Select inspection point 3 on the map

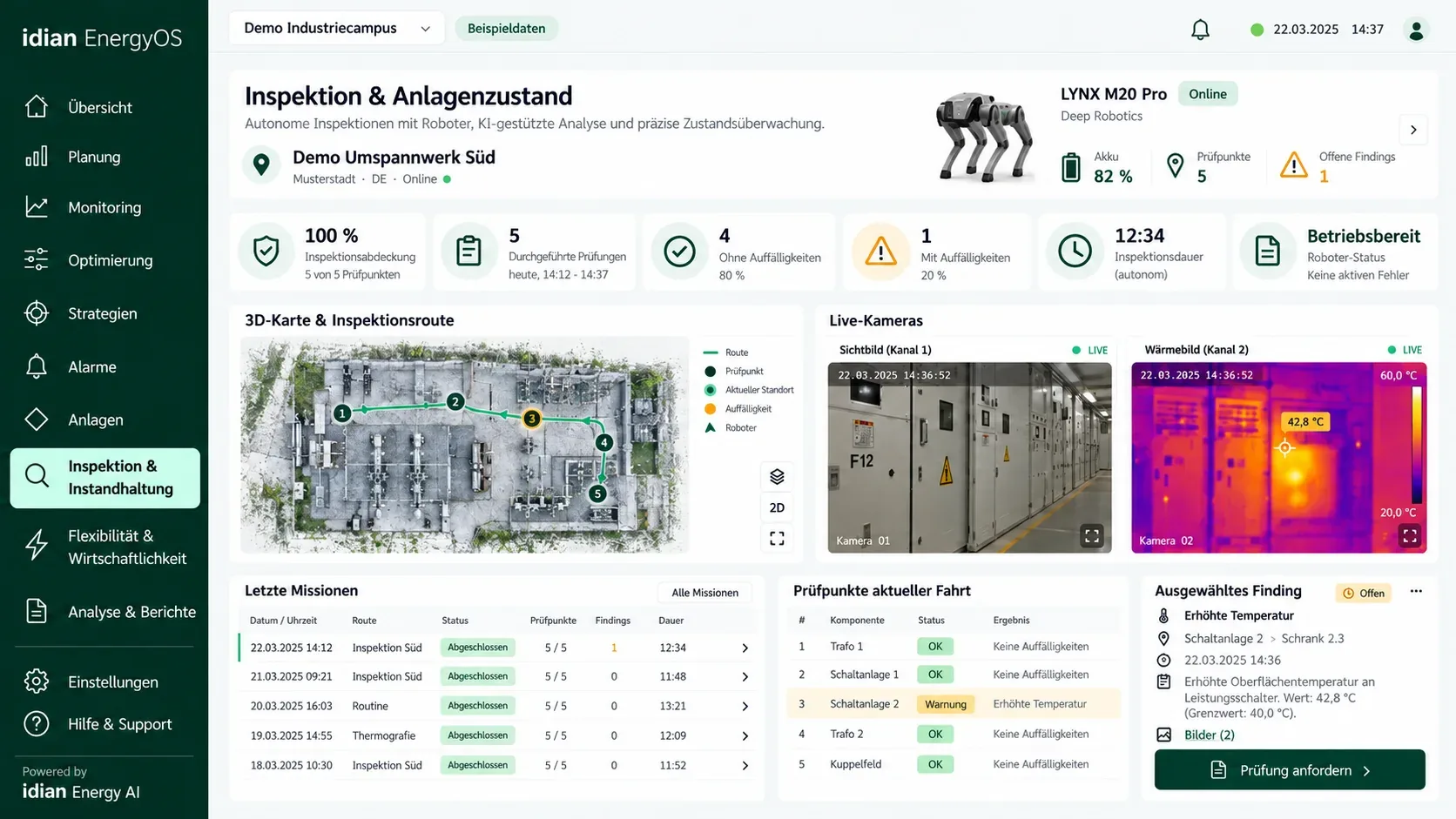531,419
